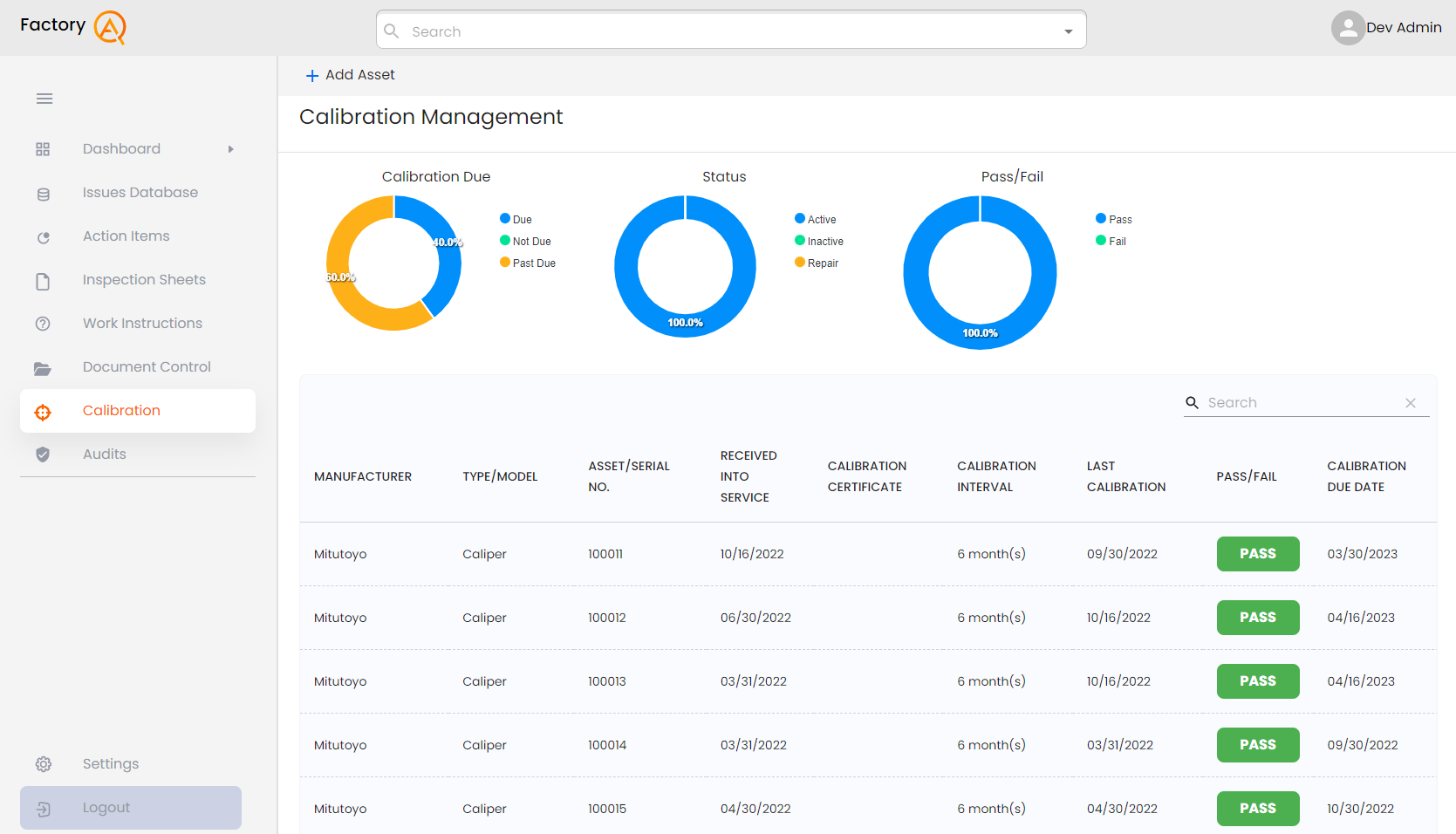Click the Pass/Fail donut chart ring
Image resolution: width=1456 pixels, height=834 pixels.
[981, 336]
